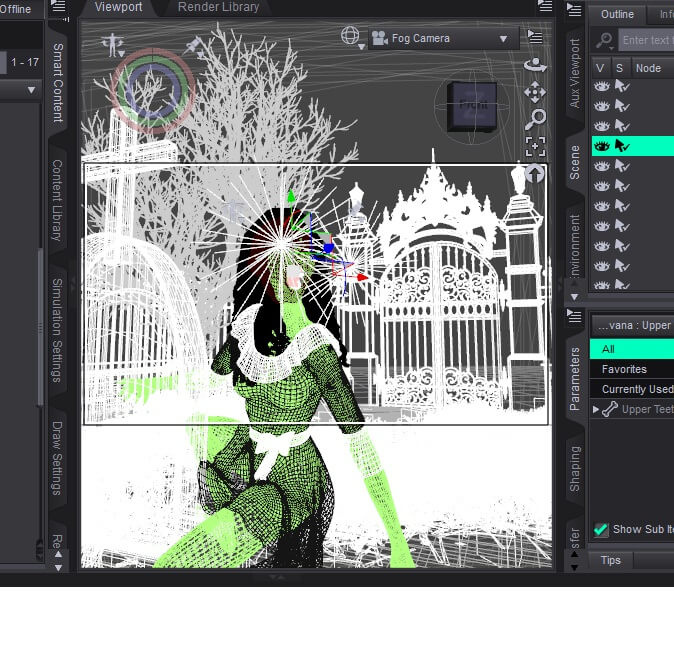Image resolution: width=674 pixels, height=661 pixels.
Task: Click the V column header
Action: (x=600, y=68)
